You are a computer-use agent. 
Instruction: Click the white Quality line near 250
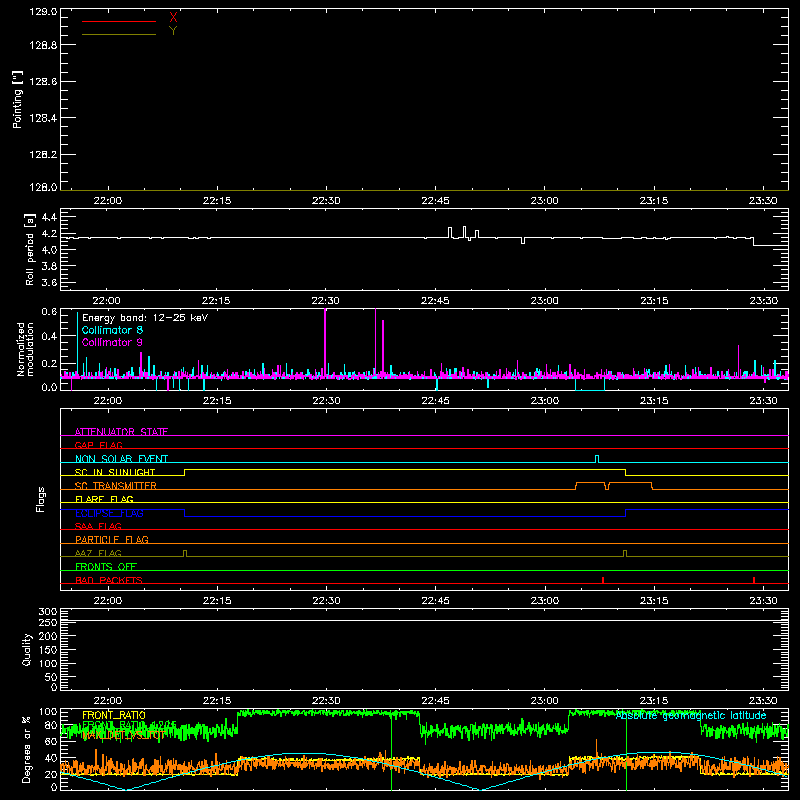click(424, 620)
